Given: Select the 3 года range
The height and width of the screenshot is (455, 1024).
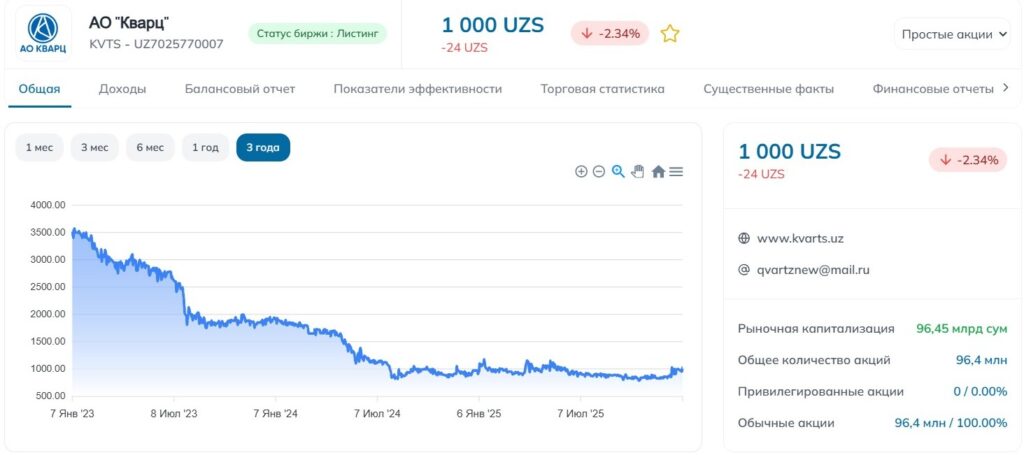Looking at the screenshot, I should tap(263, 148).
